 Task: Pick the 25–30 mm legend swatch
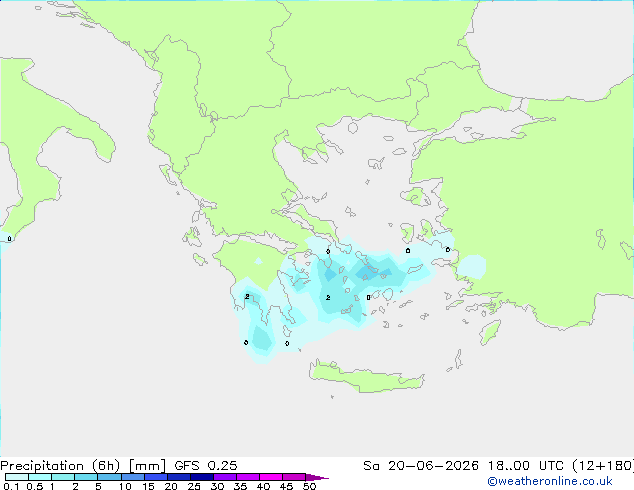pyautogui.click(x=201, y=477)
